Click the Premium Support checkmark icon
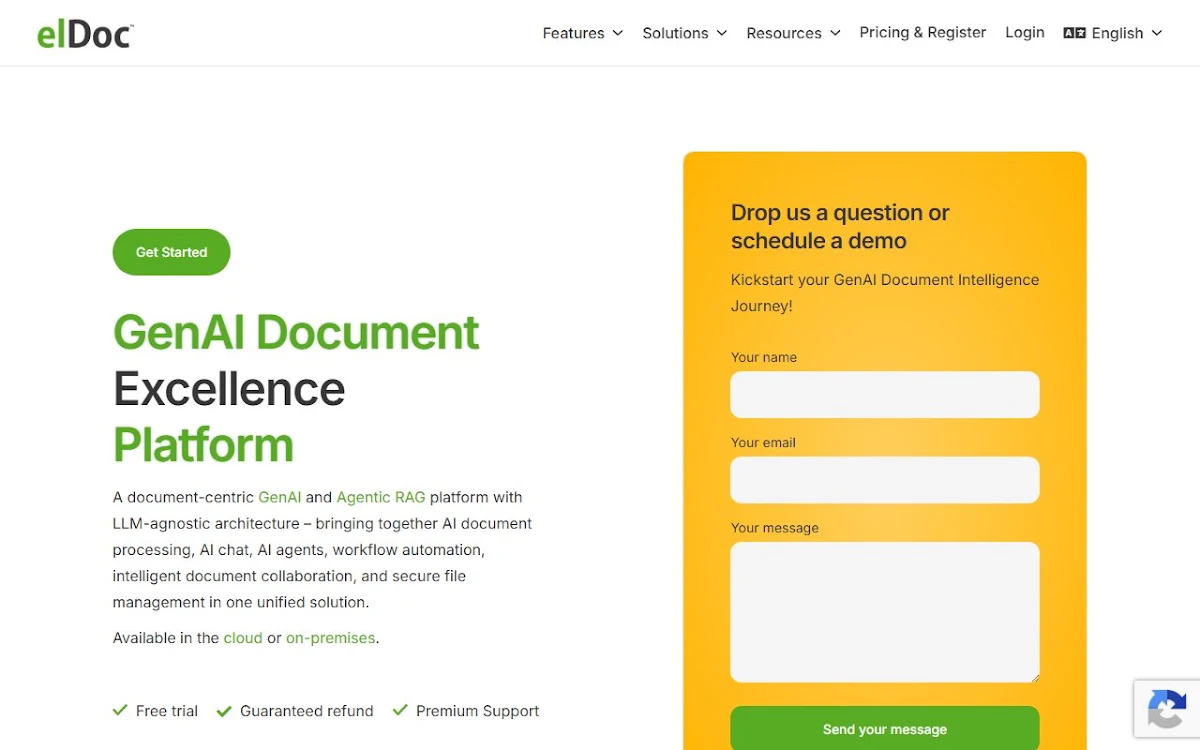The height and width of the screenshot is (750, 1200). [x=400, y=710]
